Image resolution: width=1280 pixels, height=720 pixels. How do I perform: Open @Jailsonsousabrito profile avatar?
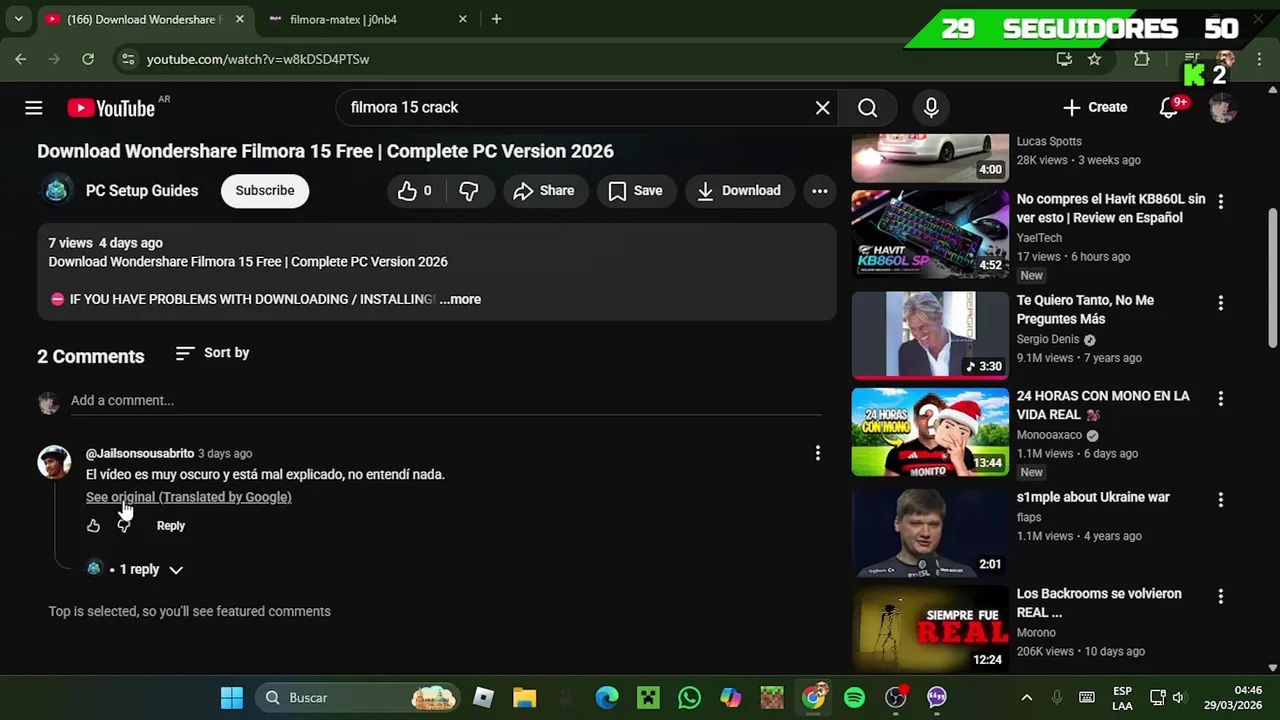[x=54, y=462]
